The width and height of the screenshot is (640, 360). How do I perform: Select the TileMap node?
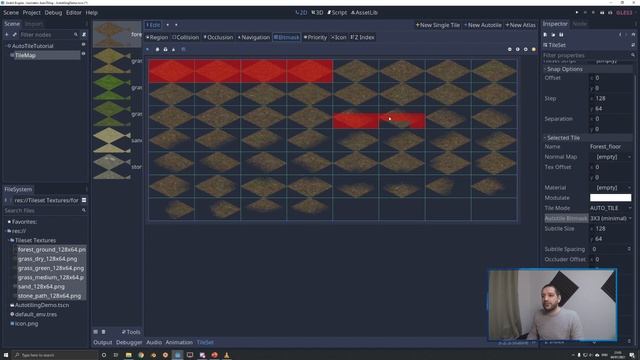tap(25, 55)
